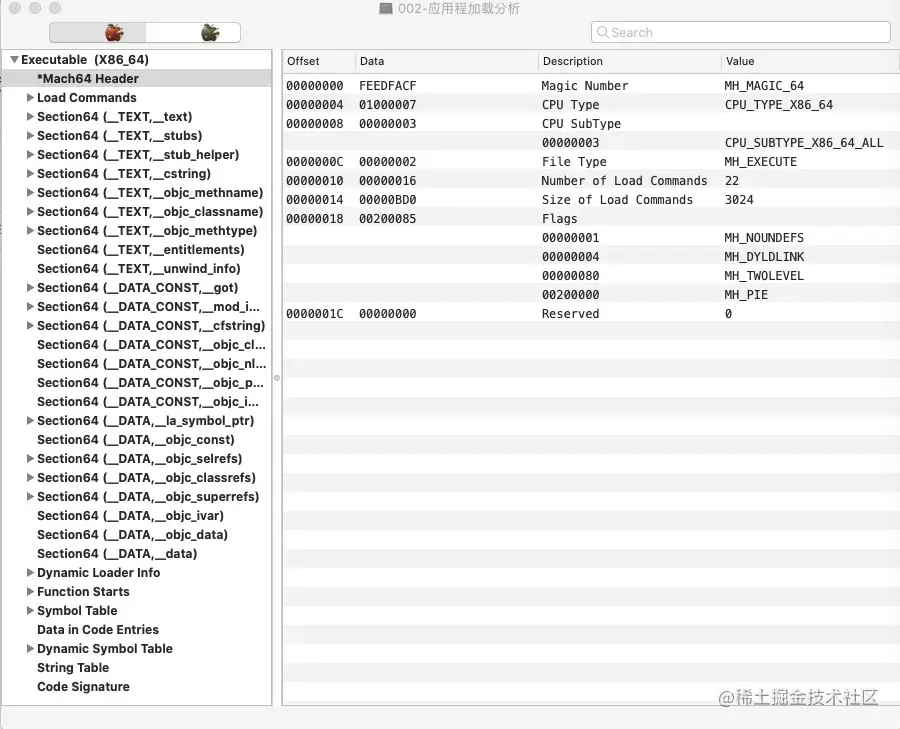Viewport: 900px width, 729px height.
Task: Select Section64 (__DATA,__objc_classrefs) row
Action: coord(137,478)
